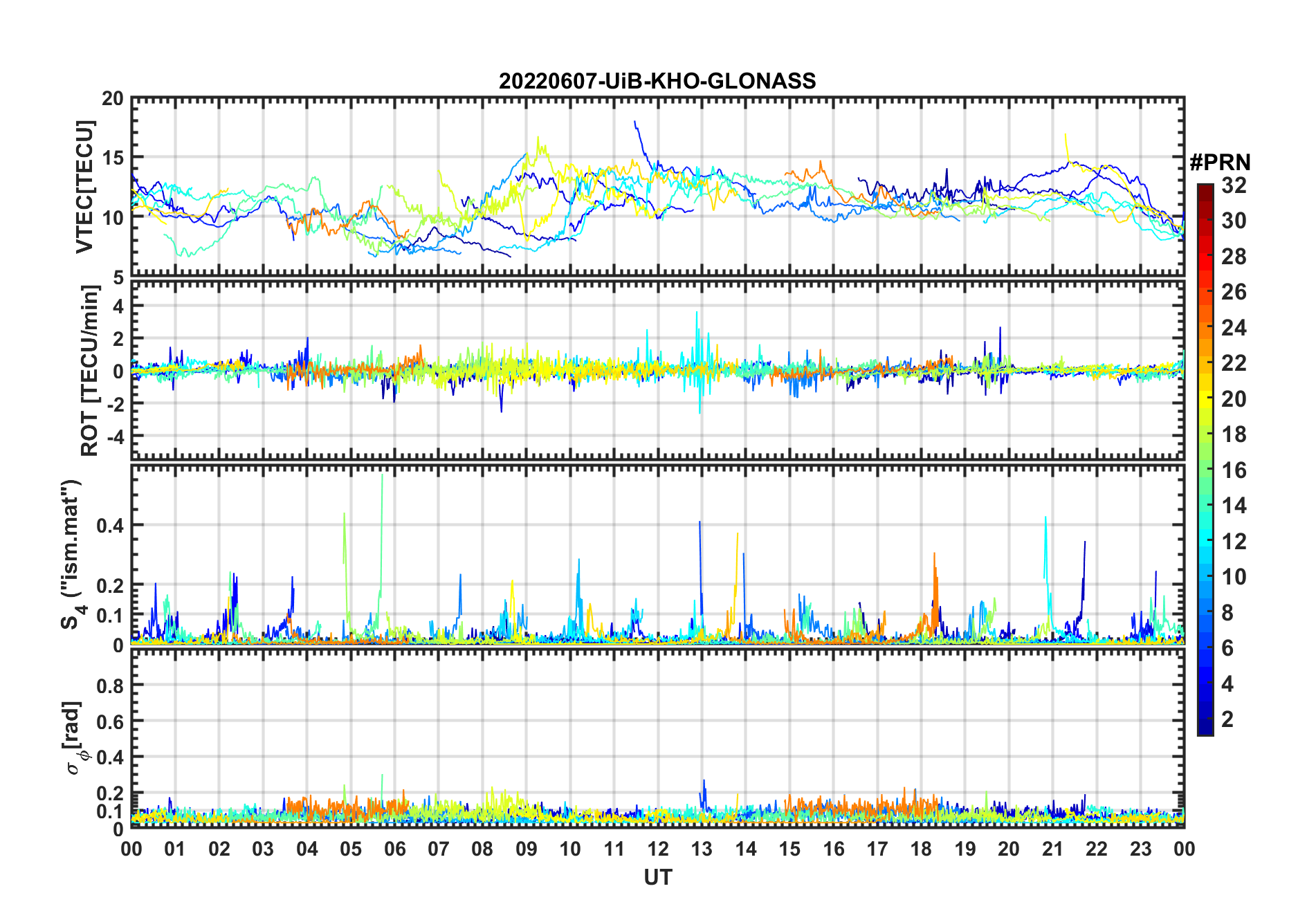The height and width of the screenshot is (920, 1316).
Task: Click the UT hour tick label 03
Action: pyautogui.click(x=263, y=849)
